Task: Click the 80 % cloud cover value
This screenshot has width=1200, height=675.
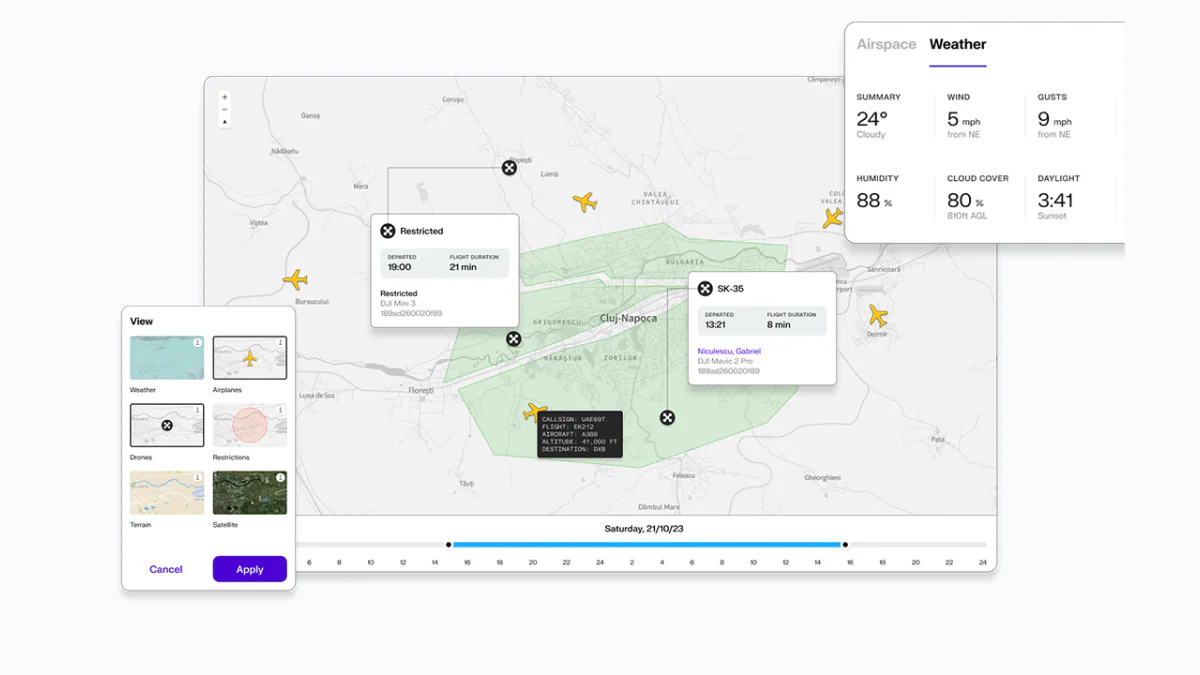Action: pyautogui.click(x=965, y=200)
